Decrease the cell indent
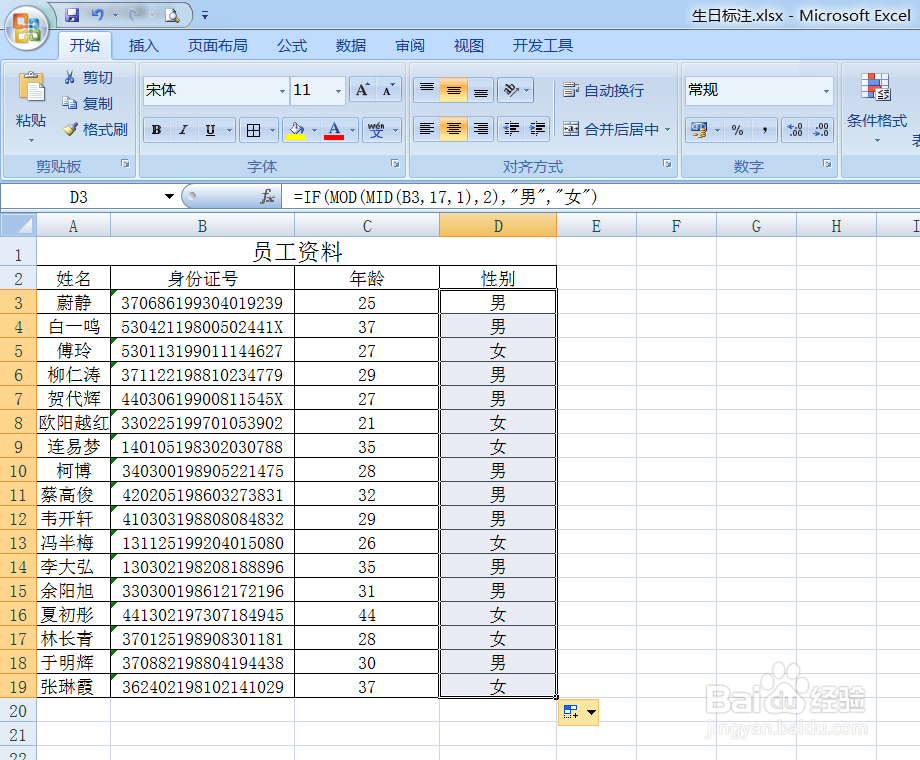 click(511, 129)
